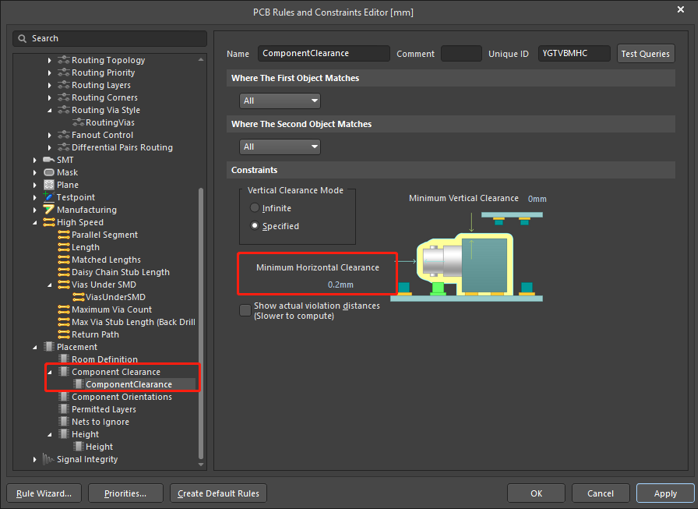Screen dimensions: 698x511
Task: Select the ComponentClearance rule item
Action: click(129, 384)
